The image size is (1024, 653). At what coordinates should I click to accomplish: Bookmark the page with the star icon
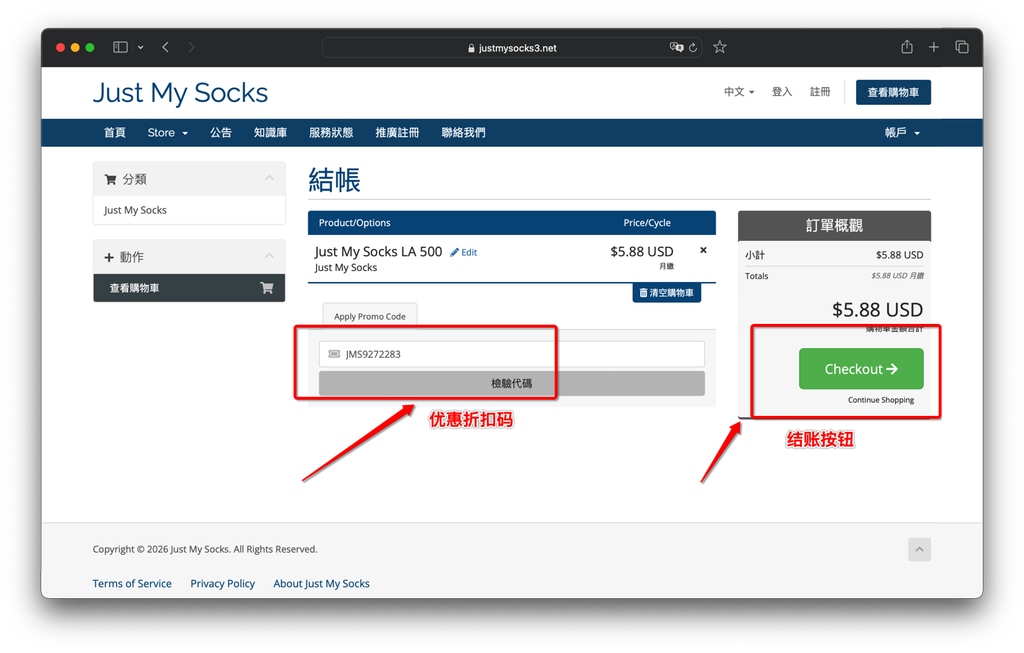pos(720,47)
